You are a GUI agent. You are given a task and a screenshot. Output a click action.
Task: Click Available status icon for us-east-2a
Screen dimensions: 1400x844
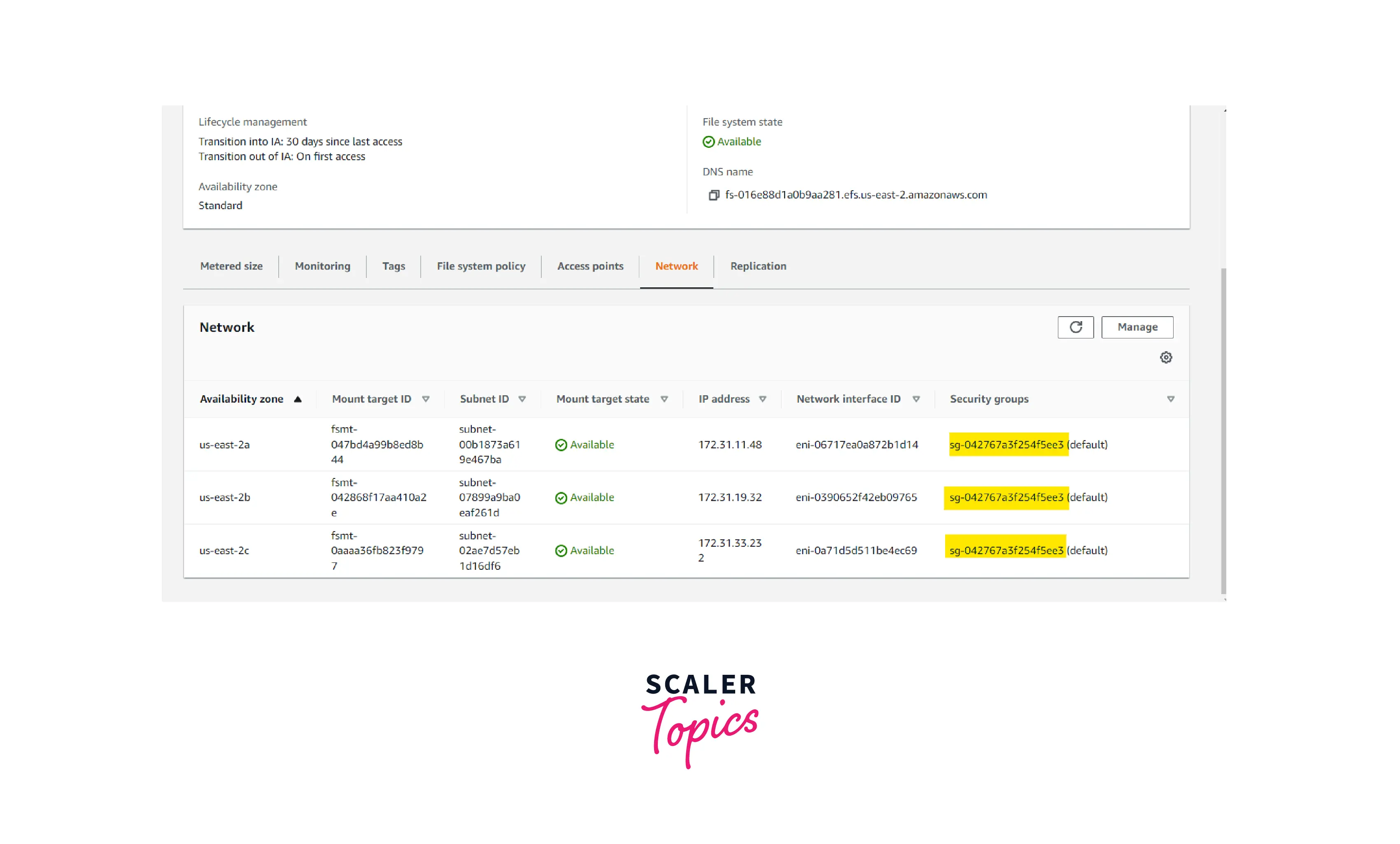pos(561,445)
